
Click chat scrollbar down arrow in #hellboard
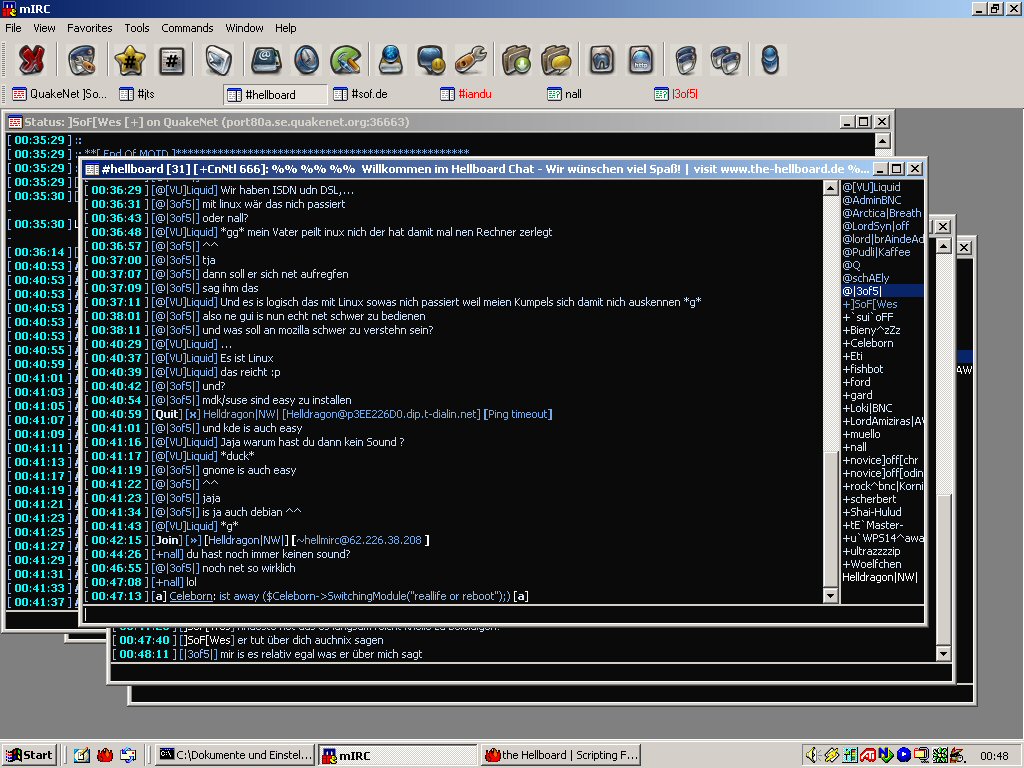[830, 596]
